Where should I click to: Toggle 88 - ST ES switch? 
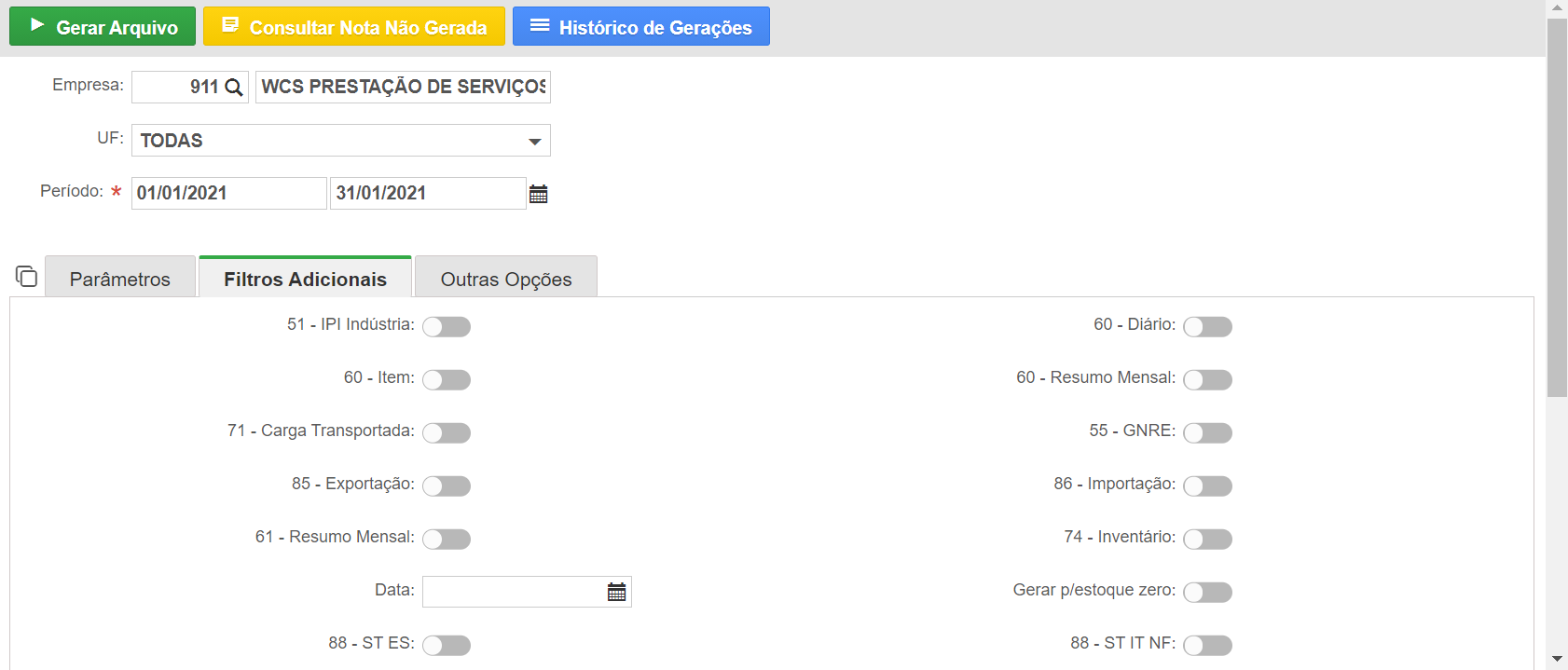pyautogui.click(x=447, y=645)
